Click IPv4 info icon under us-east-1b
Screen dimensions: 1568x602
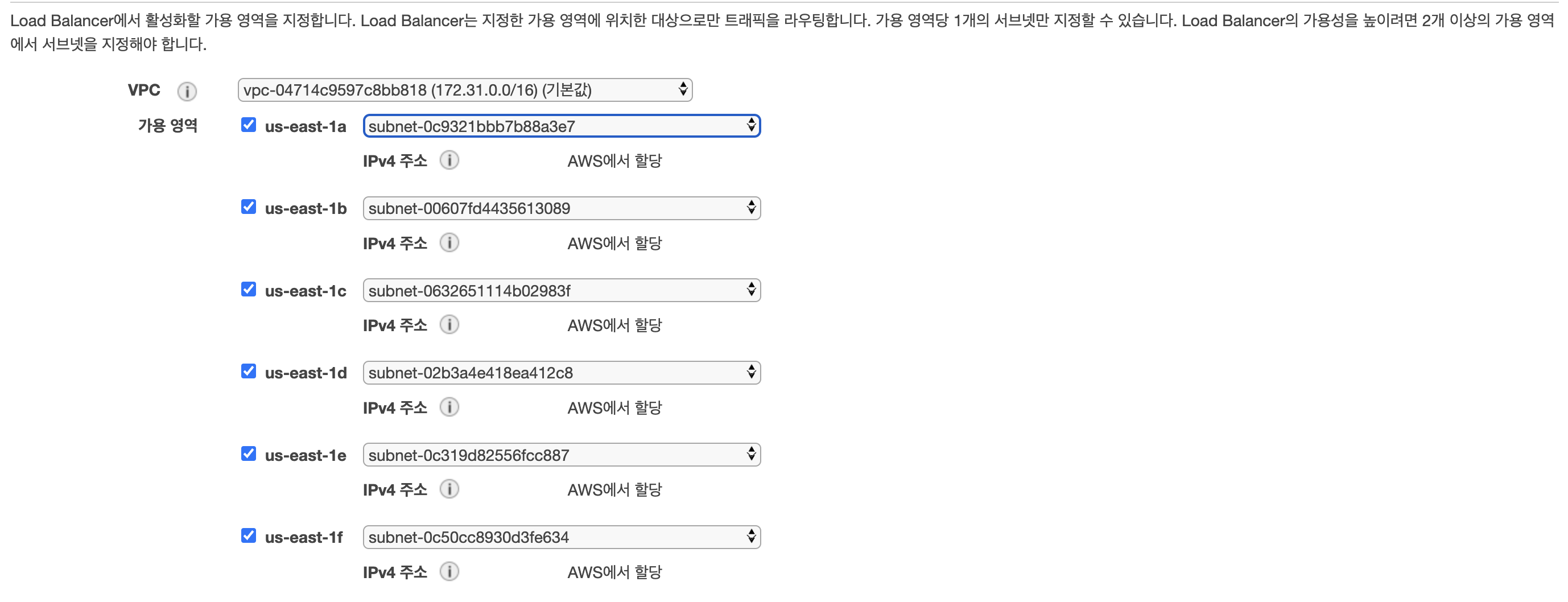(449, 243)
